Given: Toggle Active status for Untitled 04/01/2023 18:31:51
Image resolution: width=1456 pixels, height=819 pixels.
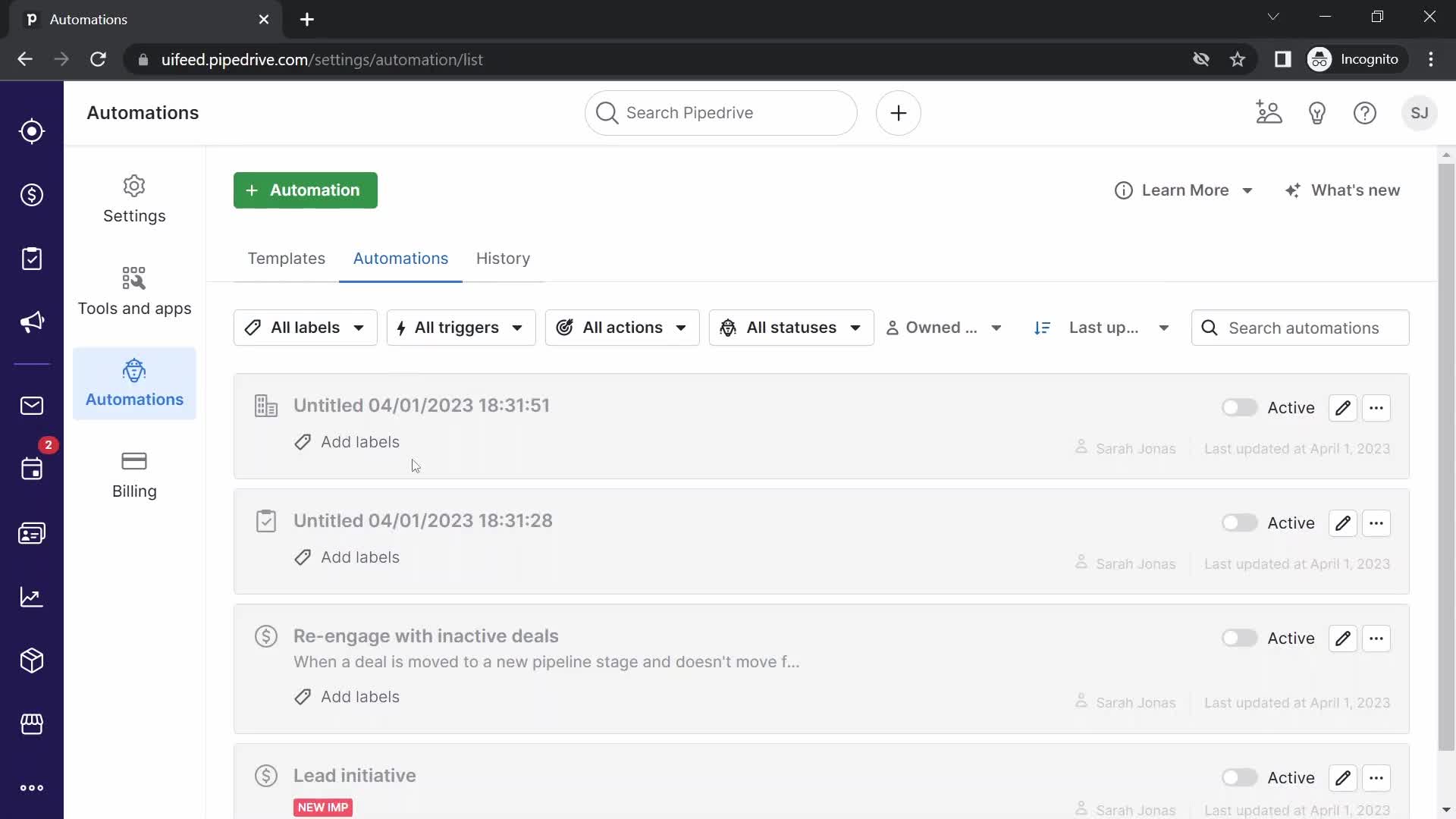Looking at the screenshot, I should pyautogui.click(x=1239, y=407).
